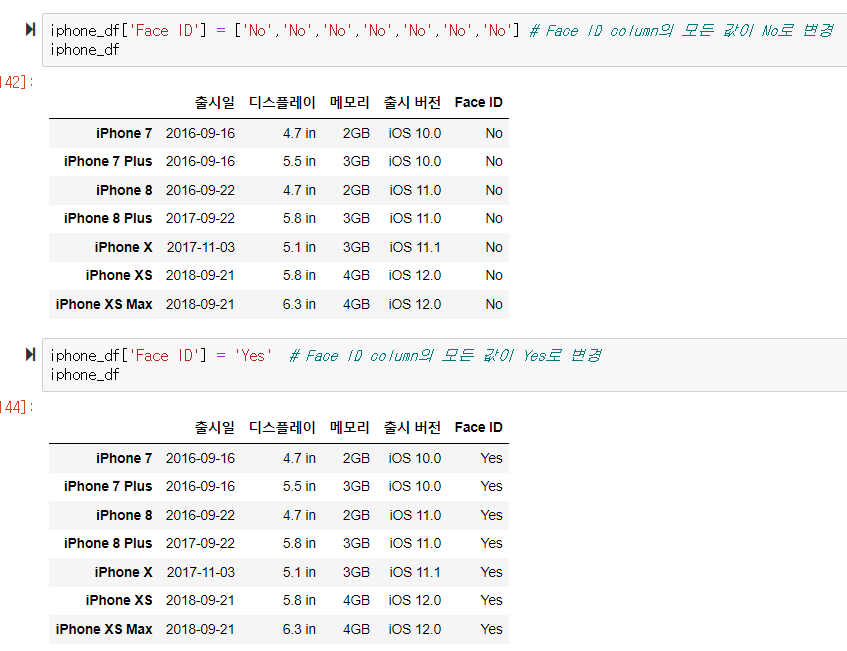847x651 pixels.
Task: Click 6.3 in display value in the No table
Action: (x=299, y=304)
